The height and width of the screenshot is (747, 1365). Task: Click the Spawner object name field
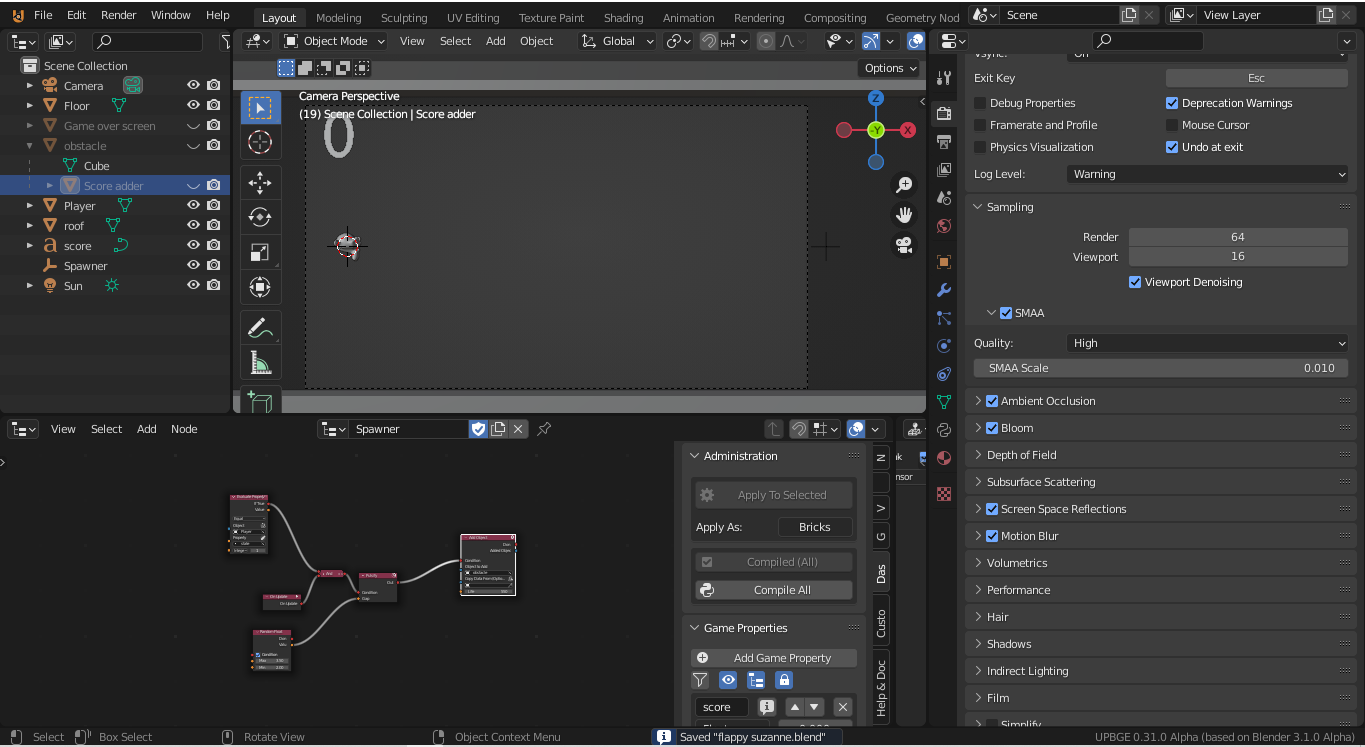(x=408, y=427)
